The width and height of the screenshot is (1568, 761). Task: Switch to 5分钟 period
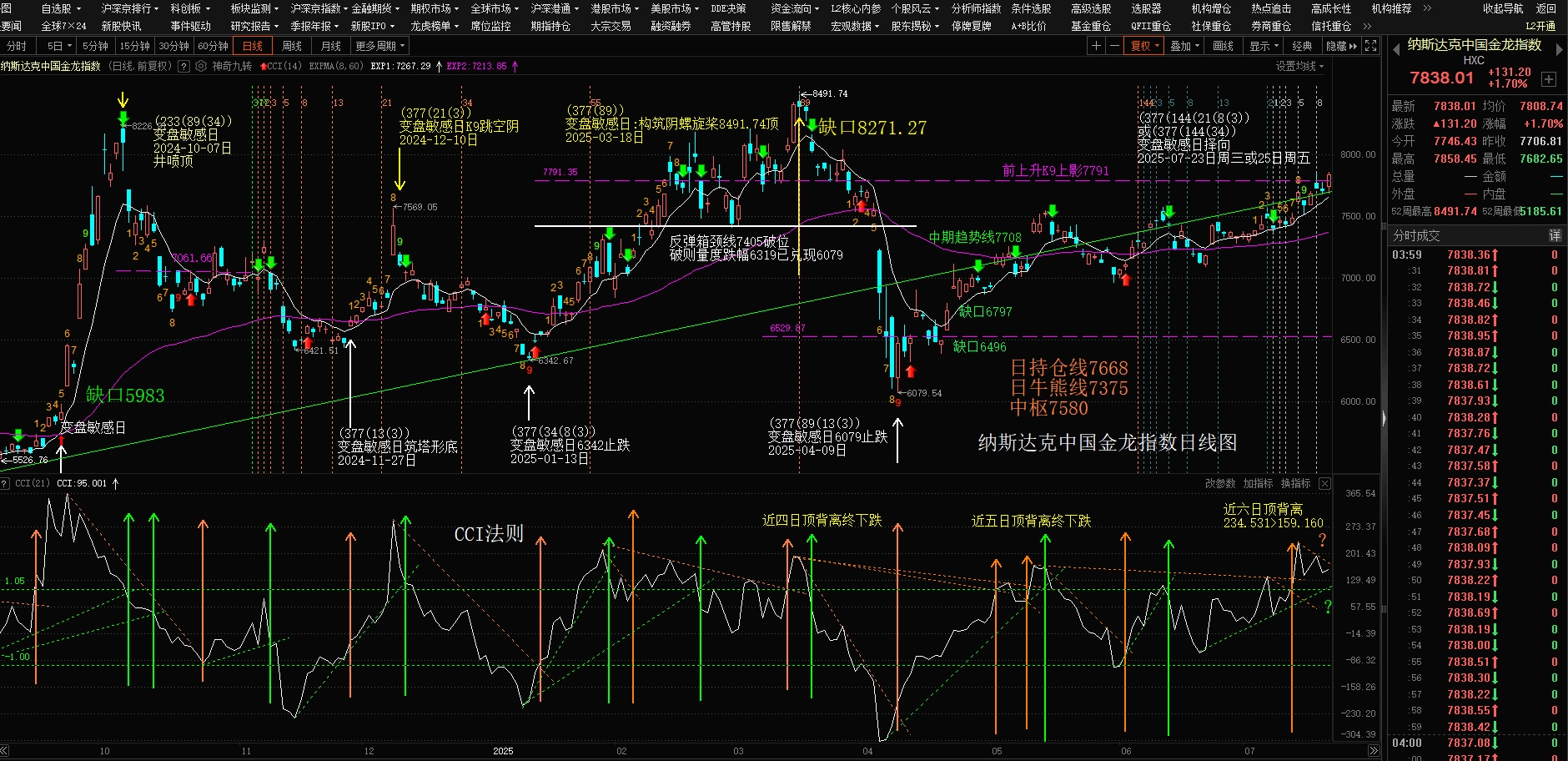pos(95,46)
